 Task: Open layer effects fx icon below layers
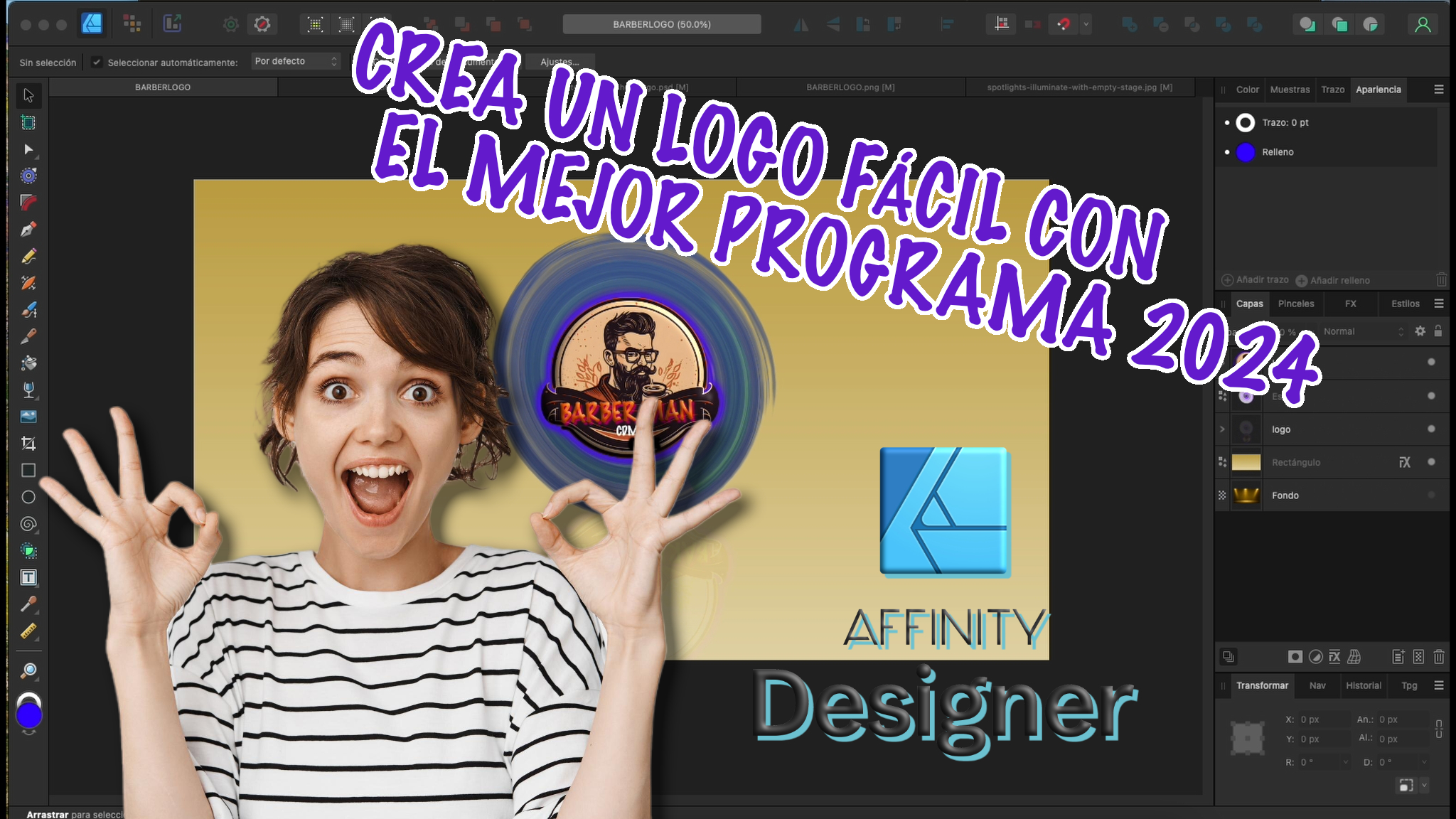1334,657
